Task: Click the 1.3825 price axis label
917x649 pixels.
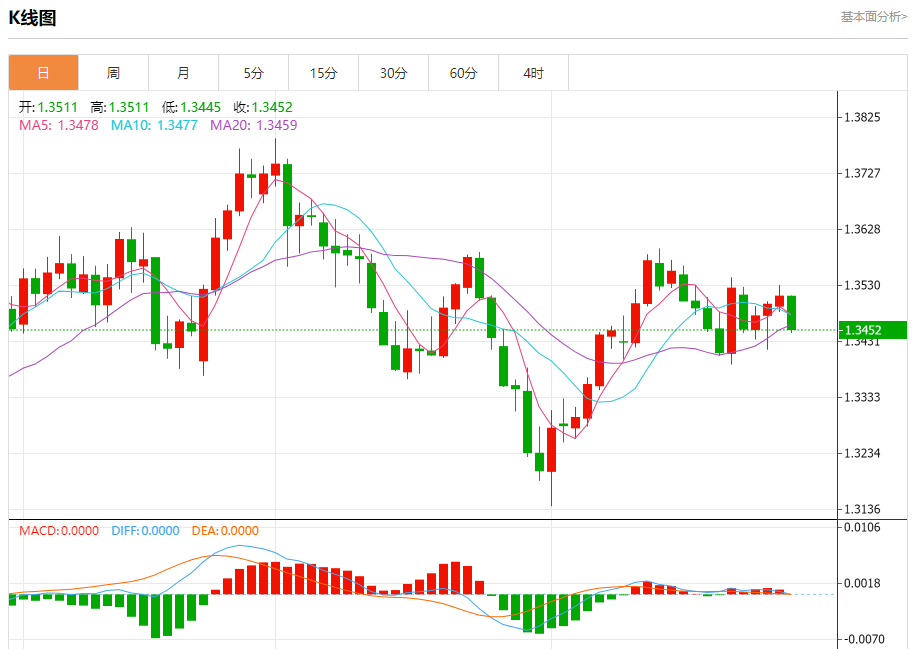Action: coord(862,118)
